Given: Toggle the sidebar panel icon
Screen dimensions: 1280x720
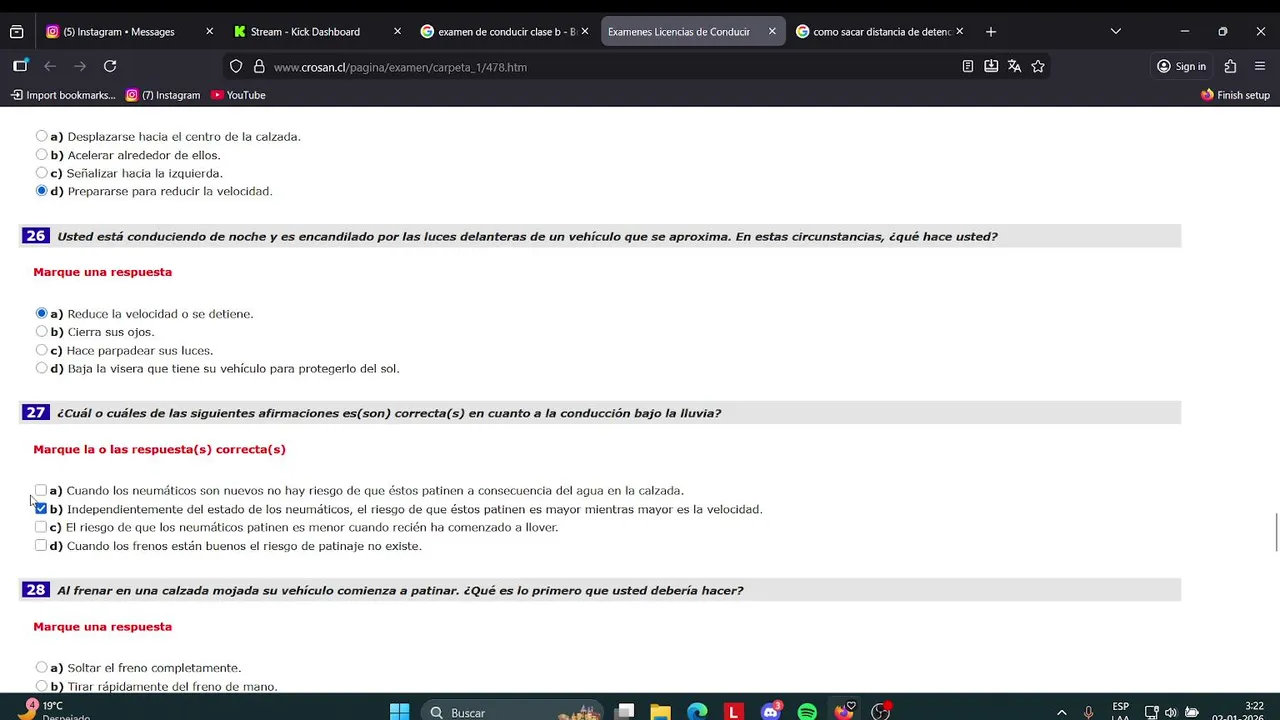Looking at the screenshot, I should (20, 66).
